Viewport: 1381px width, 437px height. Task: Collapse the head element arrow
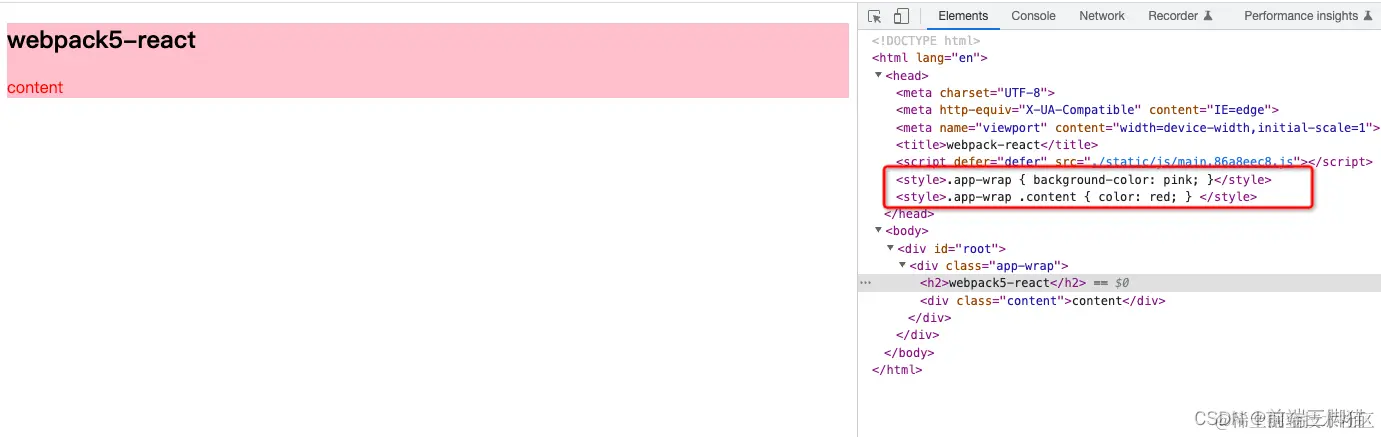[878, 75]
